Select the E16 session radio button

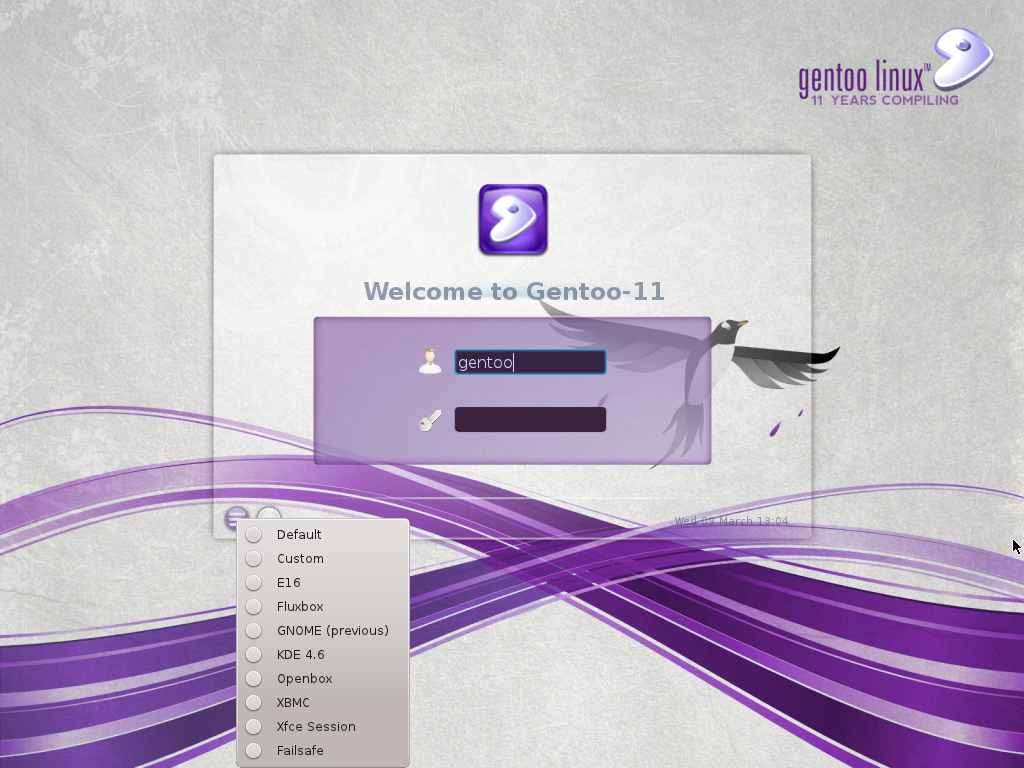(253, 582)
